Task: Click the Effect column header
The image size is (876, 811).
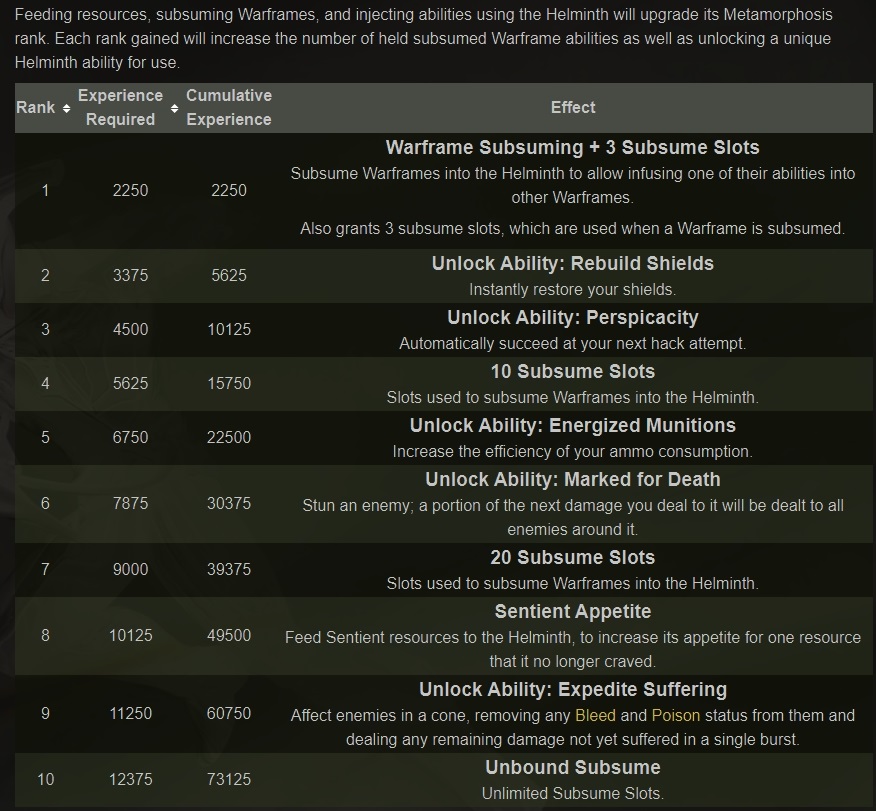Action: 573,107
